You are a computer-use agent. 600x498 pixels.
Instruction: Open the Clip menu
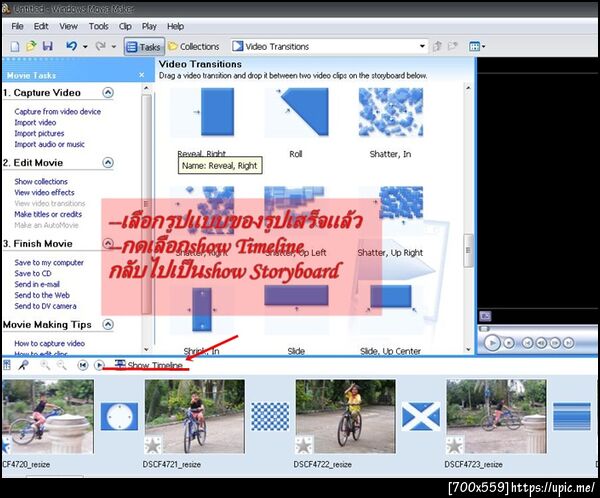tap(125, 26)
